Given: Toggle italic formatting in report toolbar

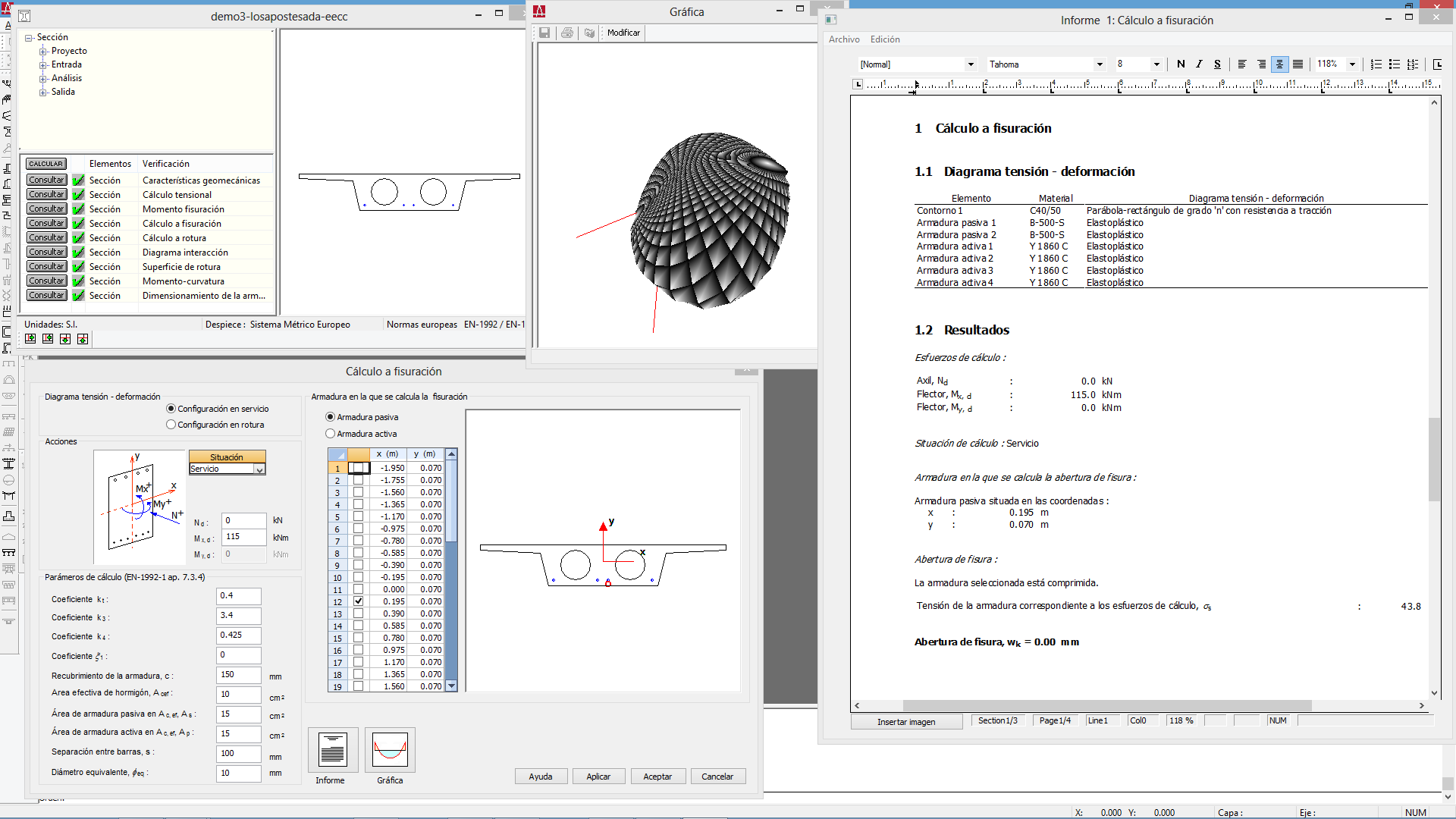Looking at the screenshot, I should pos(1199,64).
